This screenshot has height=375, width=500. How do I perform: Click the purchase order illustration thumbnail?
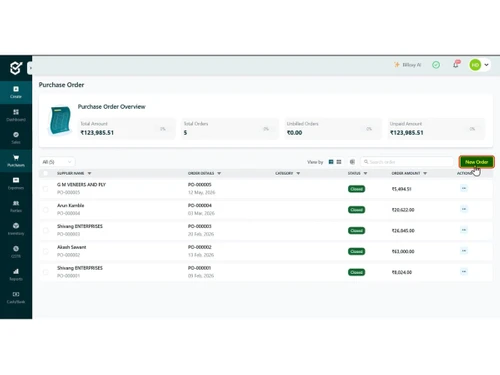[60, 120]
